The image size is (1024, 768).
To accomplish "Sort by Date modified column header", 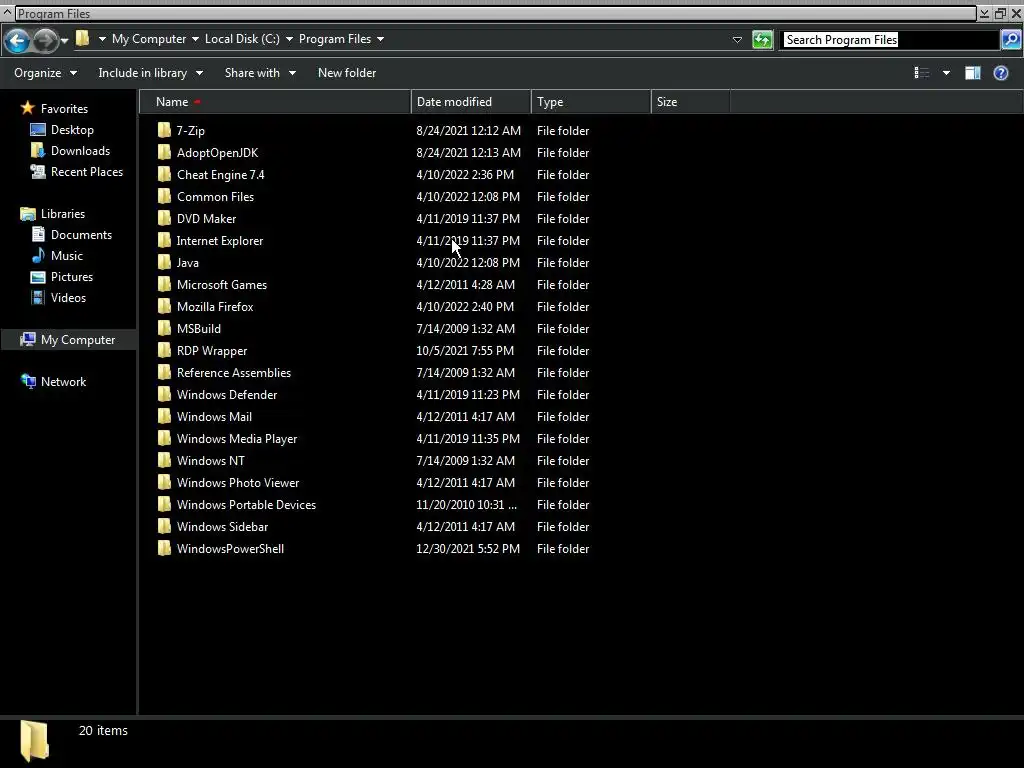I will coord(471,102).
